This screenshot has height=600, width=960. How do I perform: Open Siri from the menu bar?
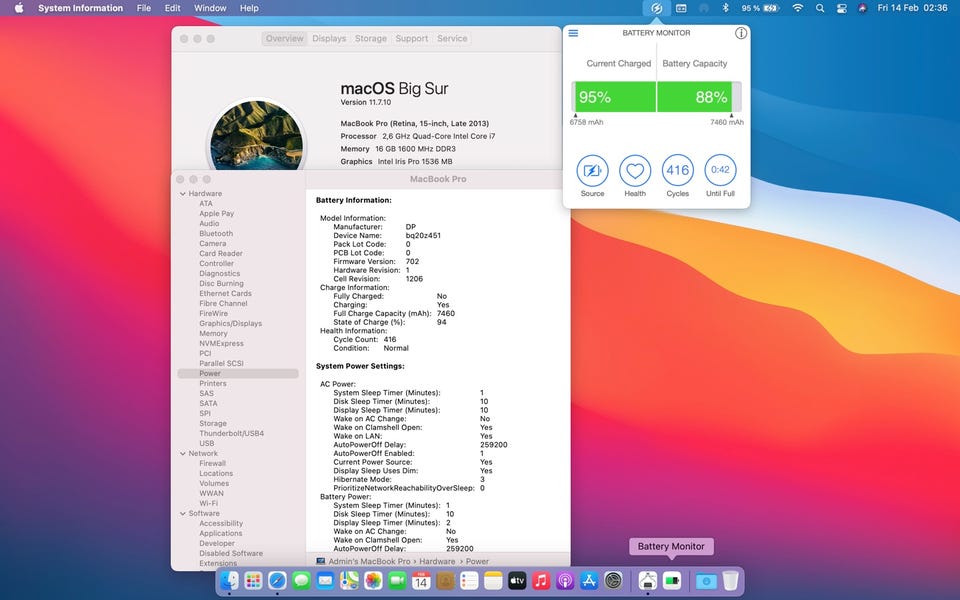click(863, 8)
